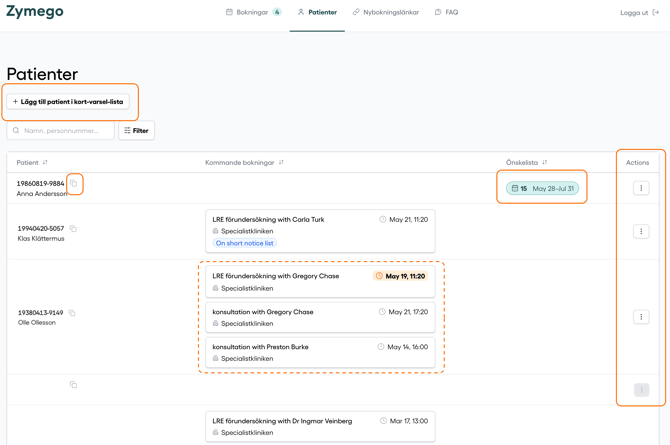
Task: Click Lägg till patient i kort-varsel-lista
Action: (x=68, y=102)
